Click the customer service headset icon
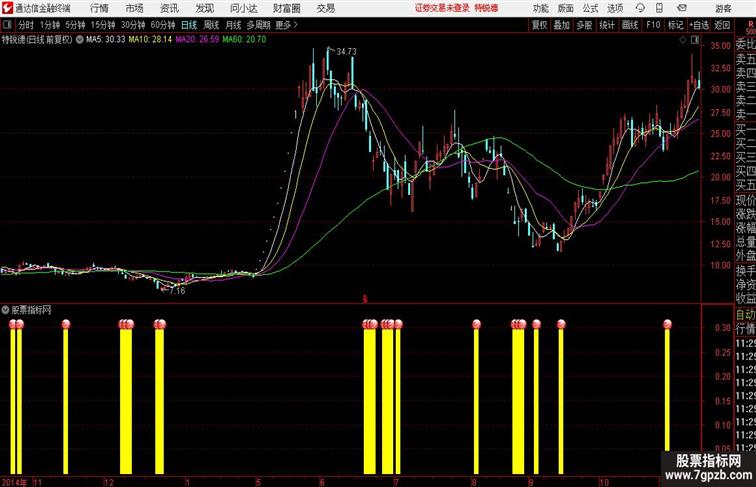 (x=640, y=8)
